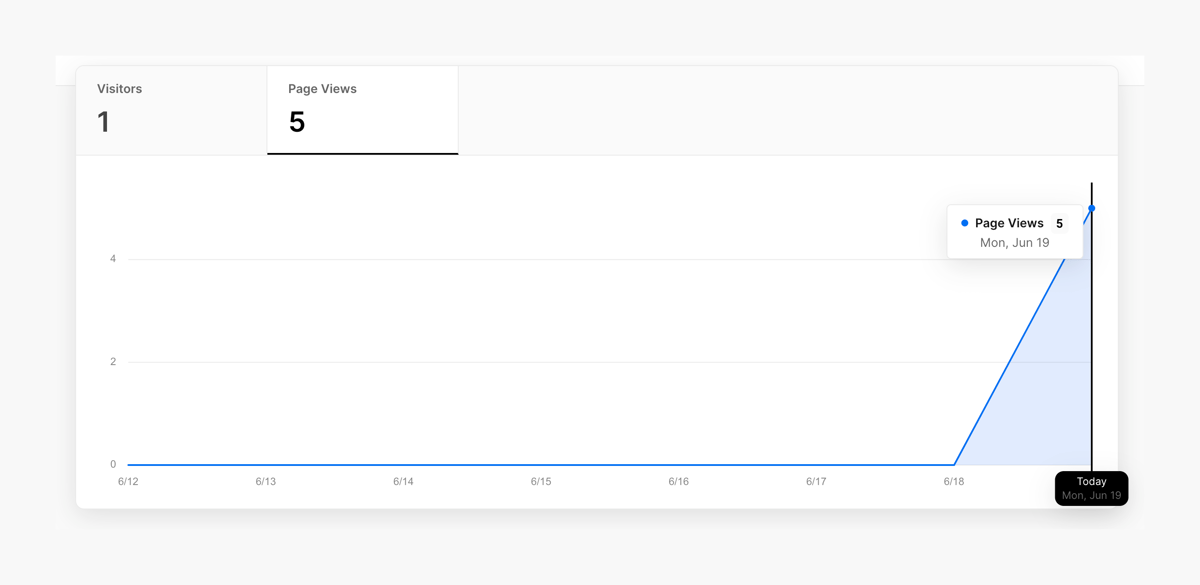
Task: Click the y-axis value 0
Action: click(x=113, y=464)
